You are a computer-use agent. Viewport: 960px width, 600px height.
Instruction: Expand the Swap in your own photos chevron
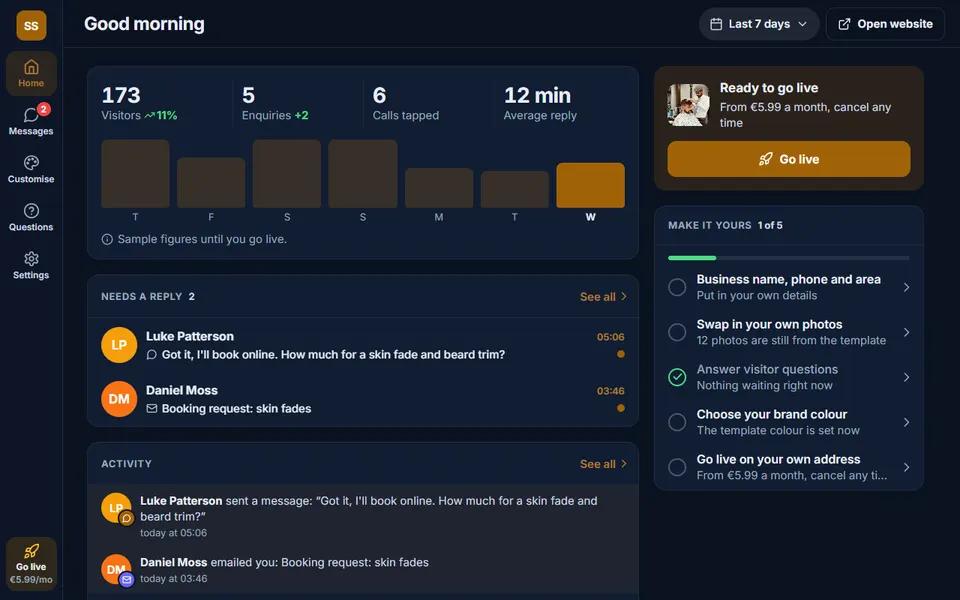pyautogui.click(x=906, y=332)
